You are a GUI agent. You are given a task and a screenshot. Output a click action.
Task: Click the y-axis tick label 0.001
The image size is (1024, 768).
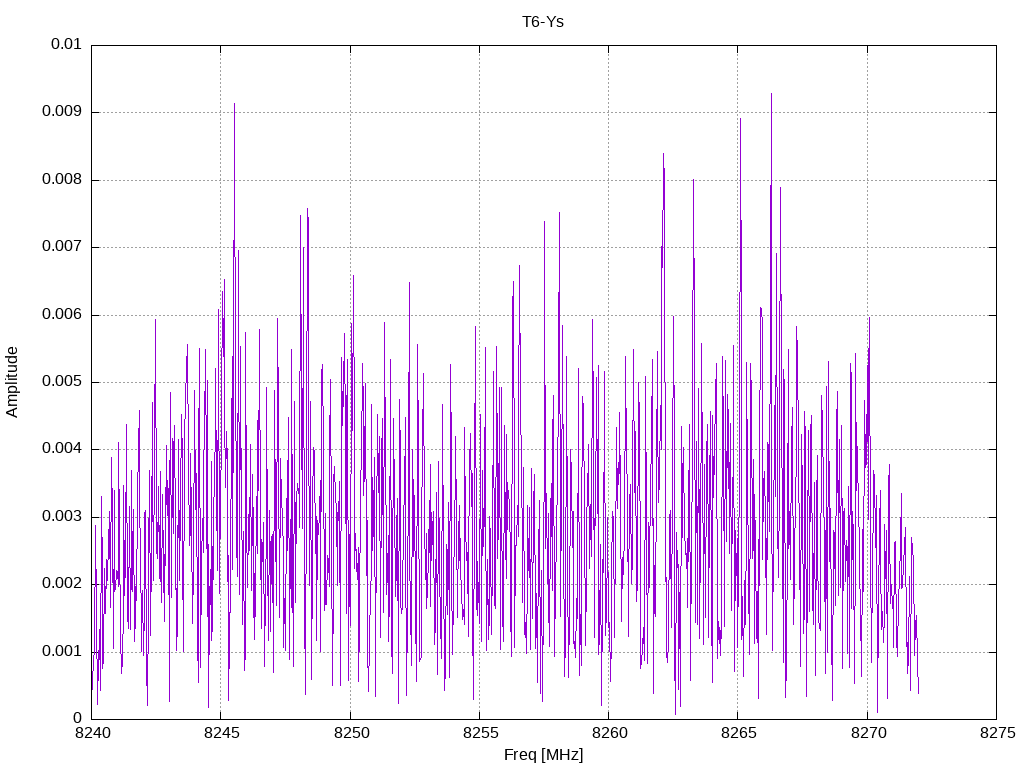(62, 651)
